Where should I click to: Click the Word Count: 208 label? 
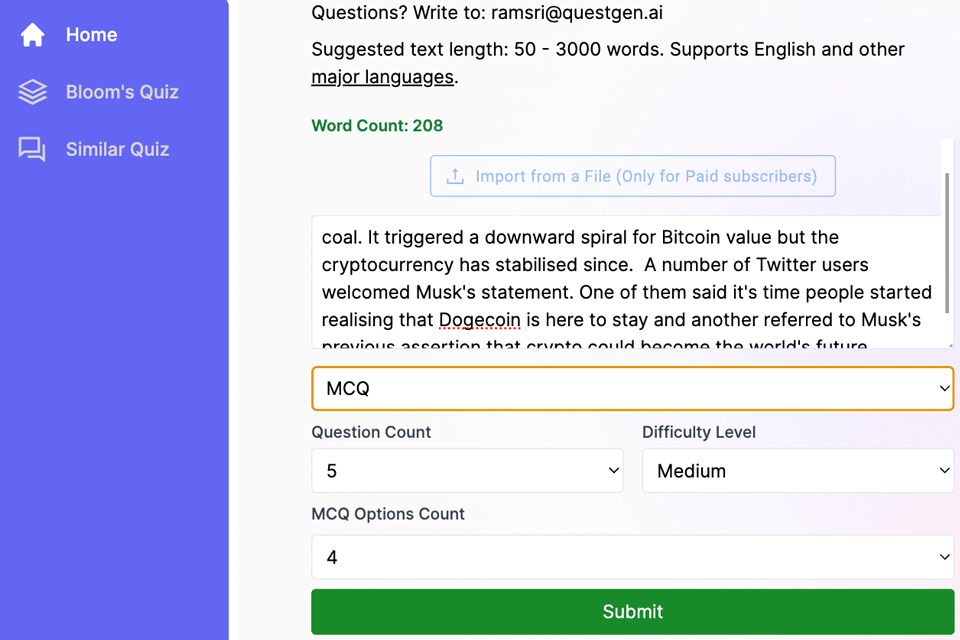(377, 126)
